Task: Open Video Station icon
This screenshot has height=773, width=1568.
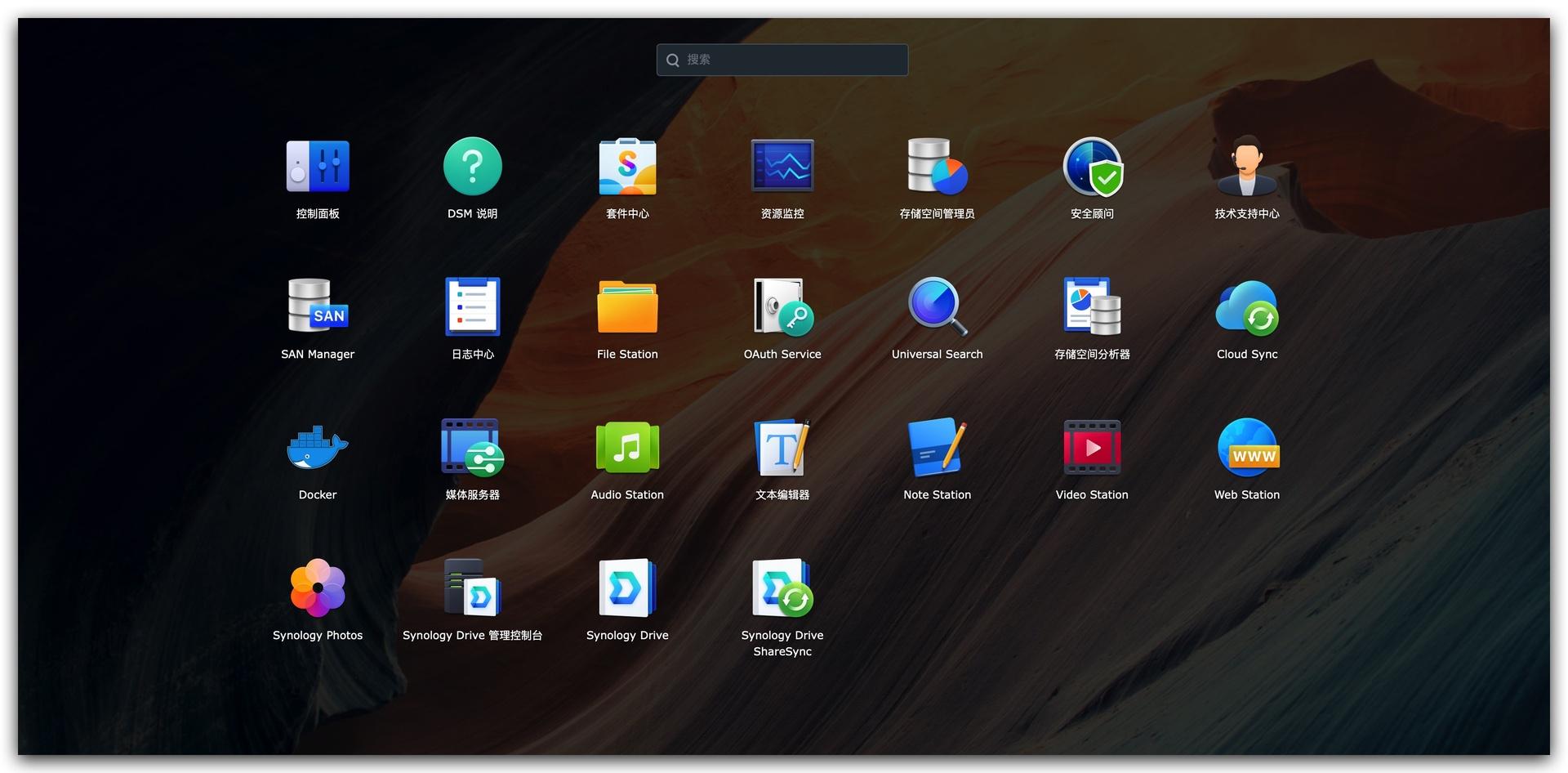Action: (1093, 447)
